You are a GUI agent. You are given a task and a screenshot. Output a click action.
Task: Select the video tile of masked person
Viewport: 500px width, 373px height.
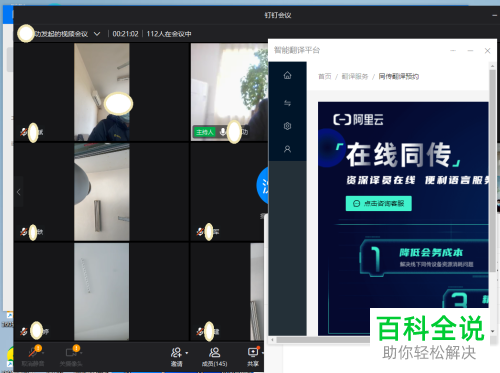click(x=102, y=92)
